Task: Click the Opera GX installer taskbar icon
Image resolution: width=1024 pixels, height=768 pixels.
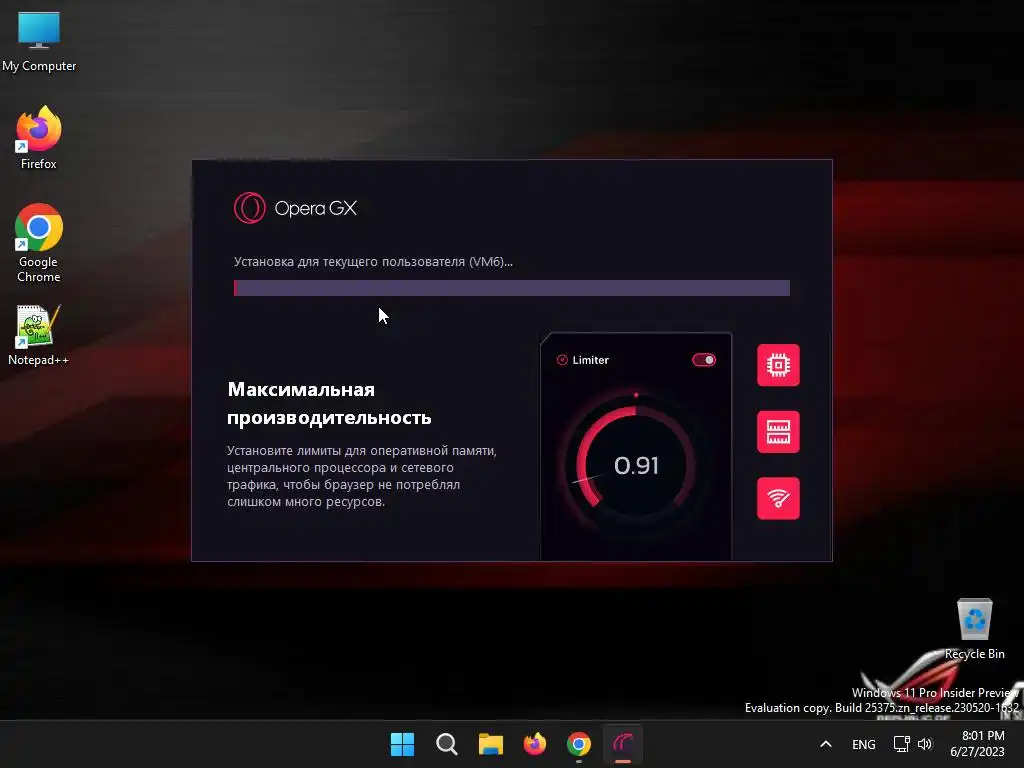Action: pyautogui.click(x=623, y=744)
